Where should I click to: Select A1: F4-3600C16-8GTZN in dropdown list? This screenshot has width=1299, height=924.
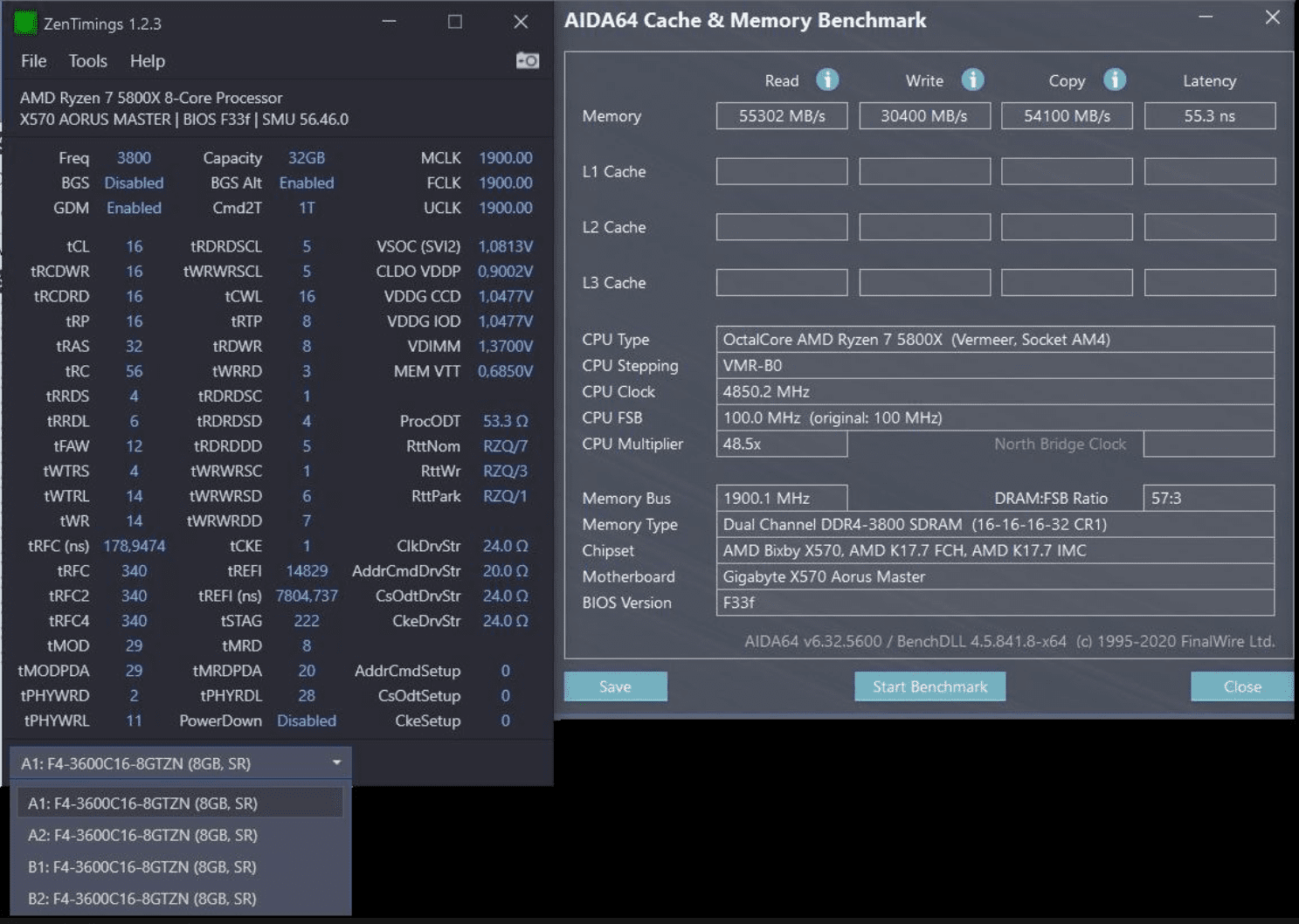[181, 803]
